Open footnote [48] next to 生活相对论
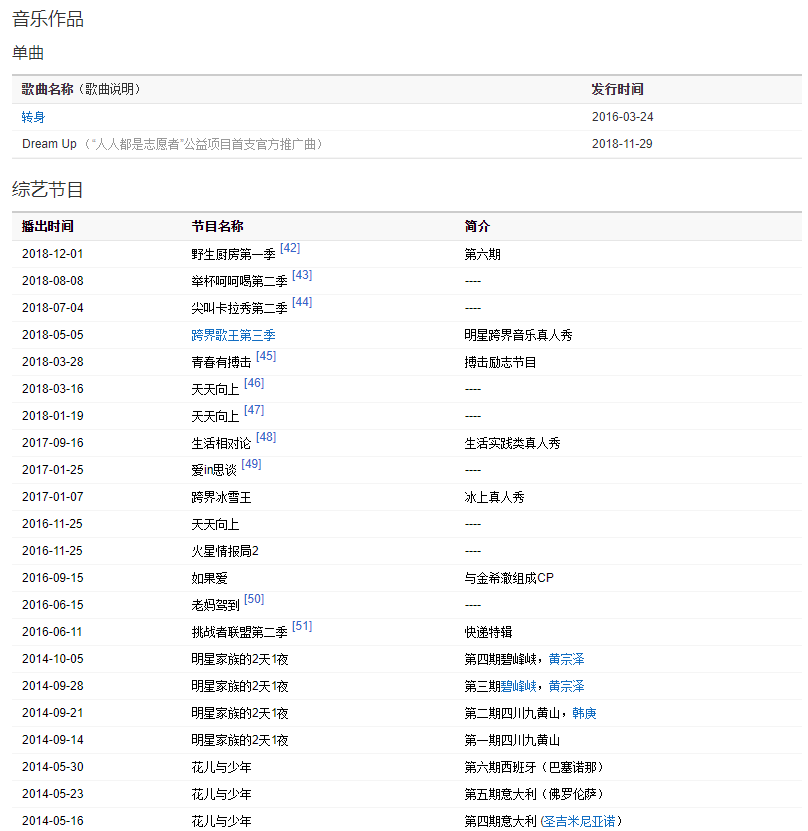Image resolution: width=808 pixels, height=831 pixels. 266,437
